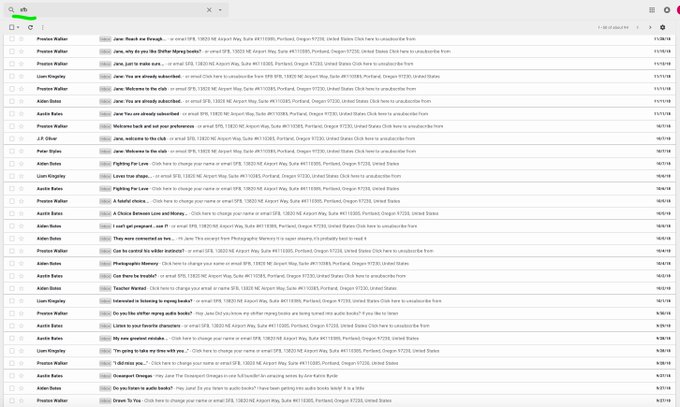Star the 'They were connected as two...' email

21,239
